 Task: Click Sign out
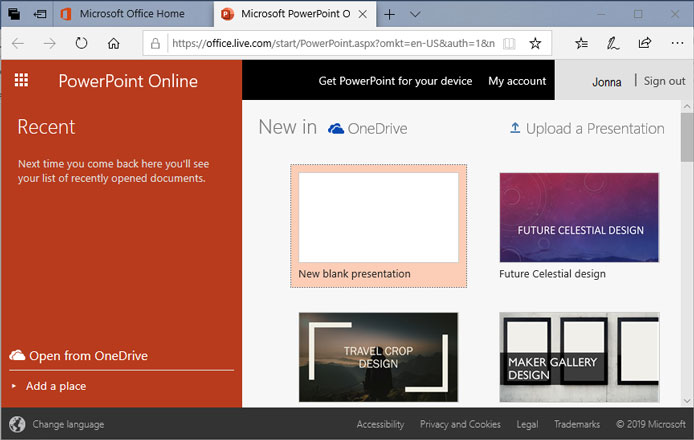(664, 81)
